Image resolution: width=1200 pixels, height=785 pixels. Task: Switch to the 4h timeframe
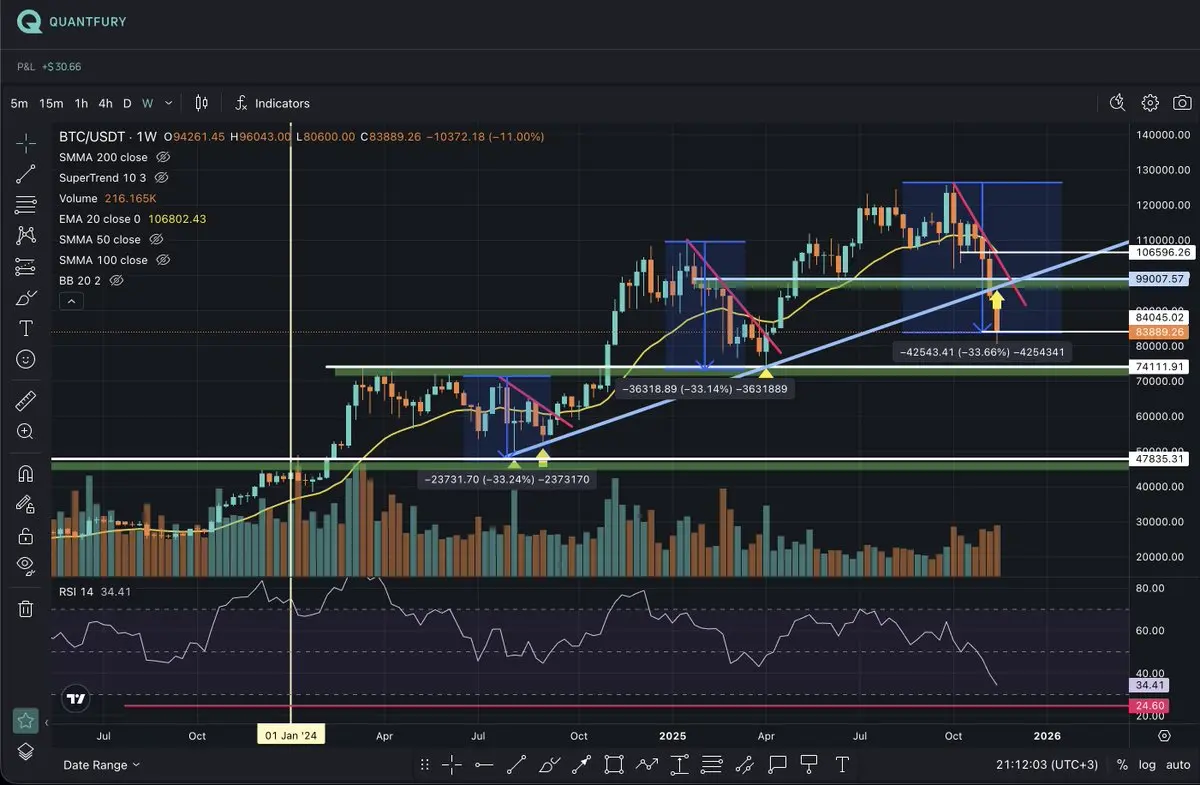pyautogui.click(x=105, y=103)
